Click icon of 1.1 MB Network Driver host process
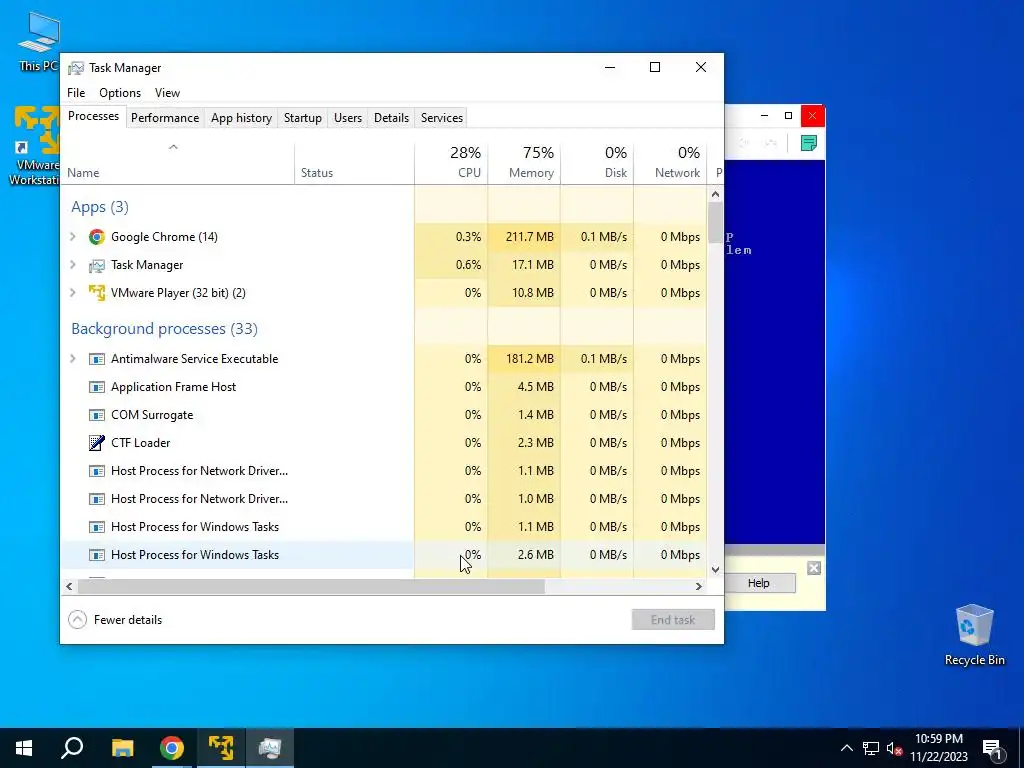The width and height of the screenshot is (1024, 768). (97, 471)
